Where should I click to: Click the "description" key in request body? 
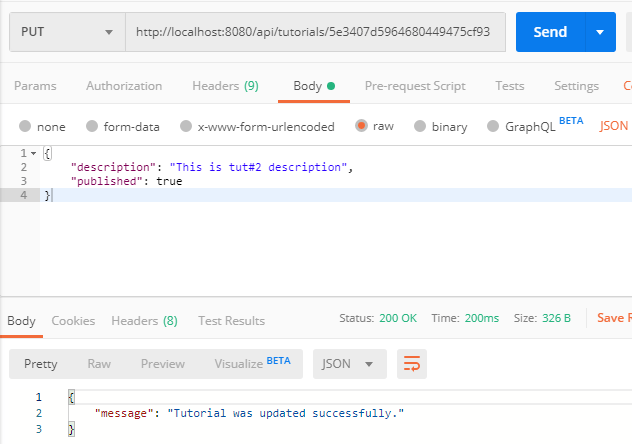click(x=113, y=167)
